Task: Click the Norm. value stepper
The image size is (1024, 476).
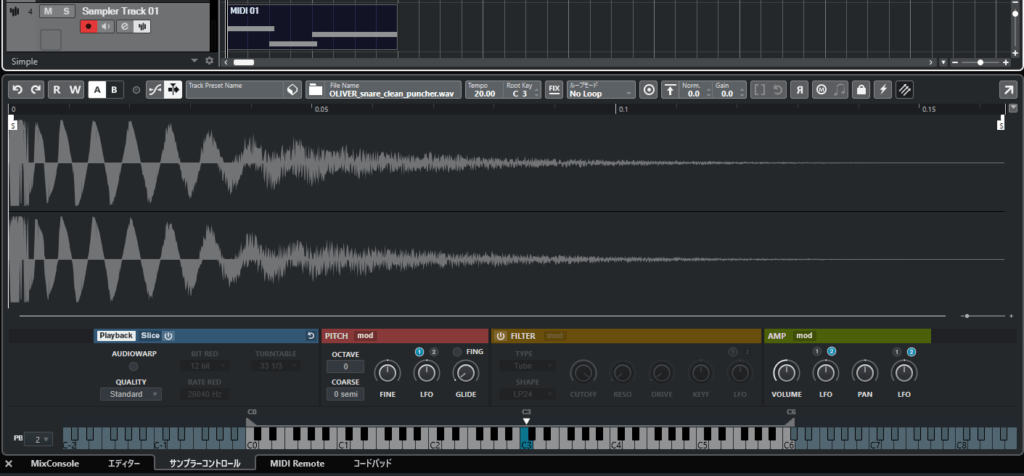Action: pos(709,93)
